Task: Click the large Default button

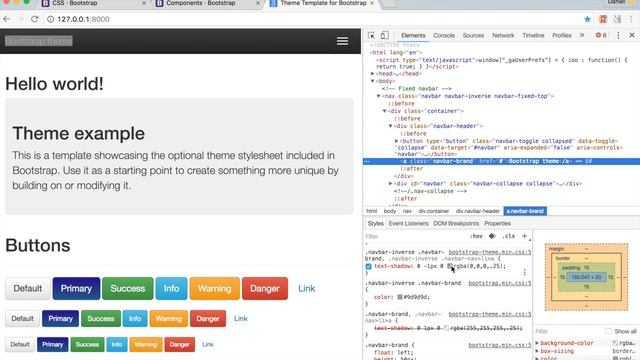Action: click(x=28, y=289)
